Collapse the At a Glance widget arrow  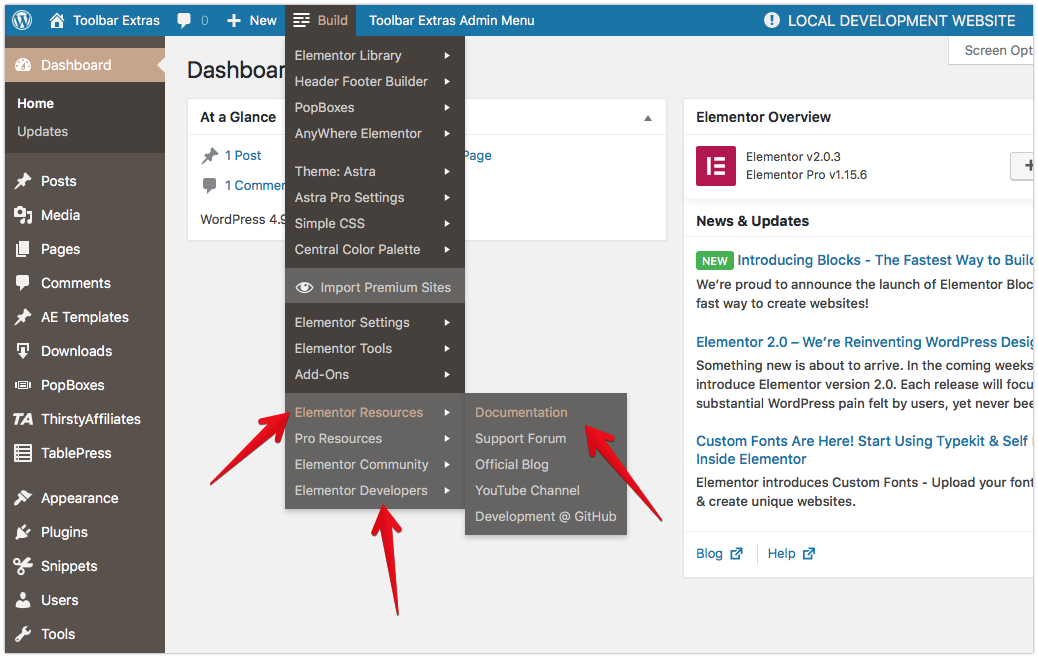[x=648, y=118]
